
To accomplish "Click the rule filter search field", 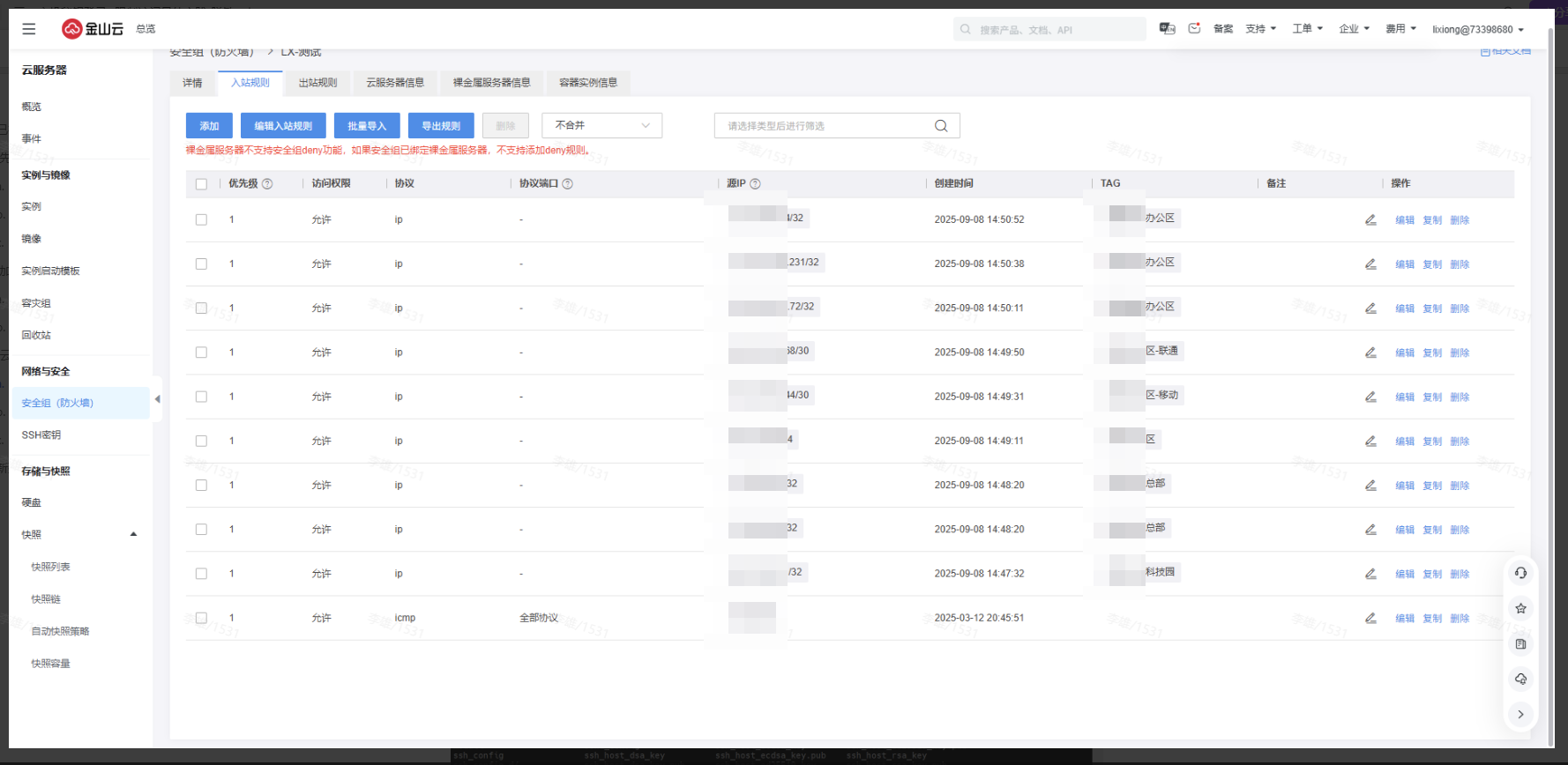I will [825, 126].
